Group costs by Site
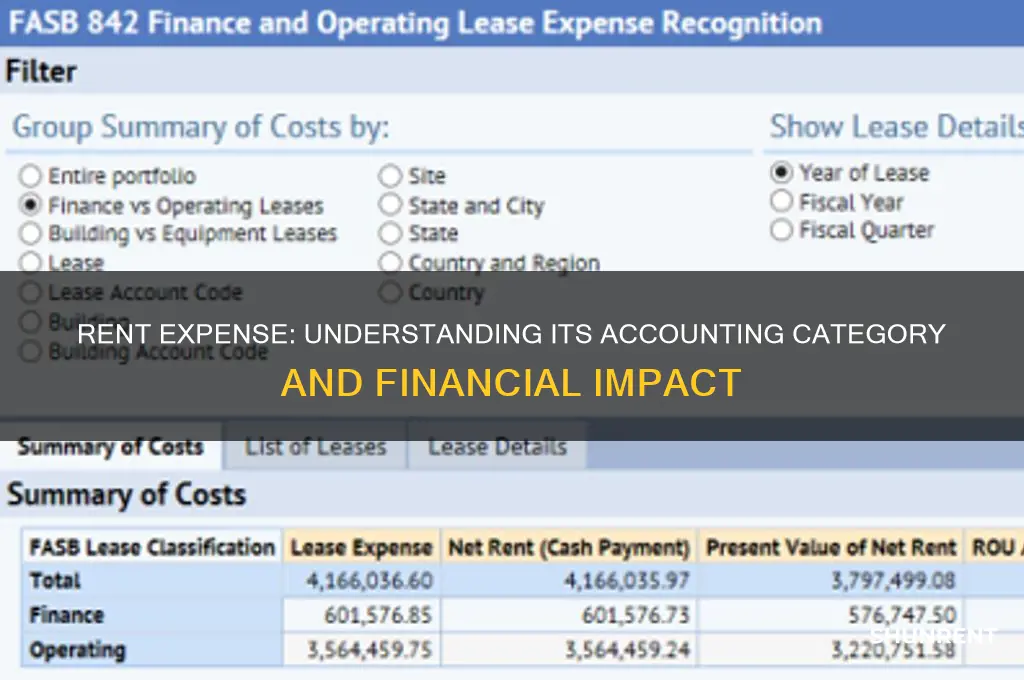1024x680 pixels. click(x=390, y=176)
